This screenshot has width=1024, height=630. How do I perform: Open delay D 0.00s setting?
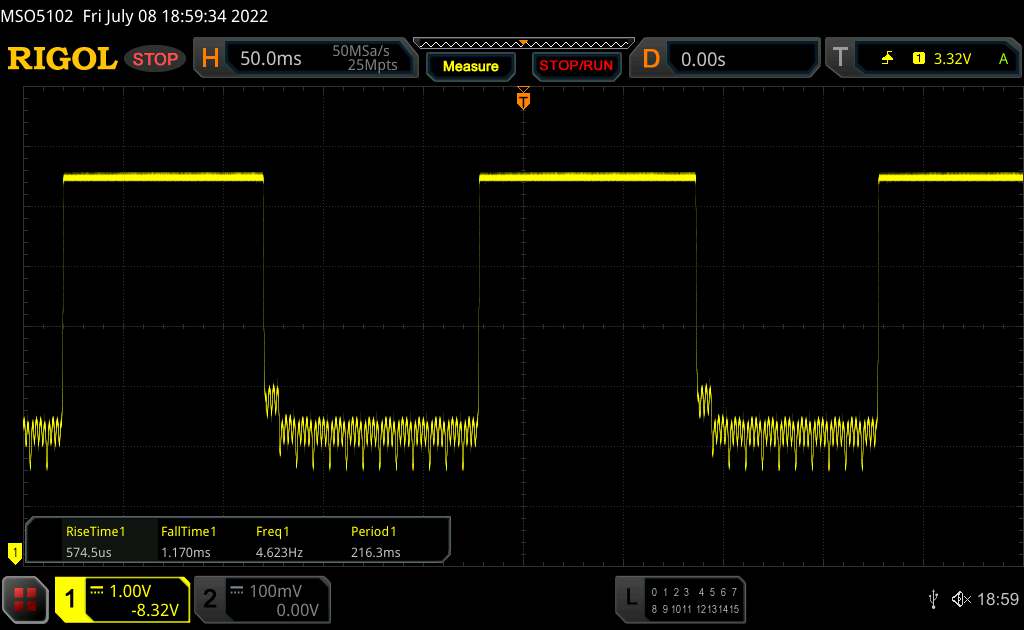[x=725, y=59]
